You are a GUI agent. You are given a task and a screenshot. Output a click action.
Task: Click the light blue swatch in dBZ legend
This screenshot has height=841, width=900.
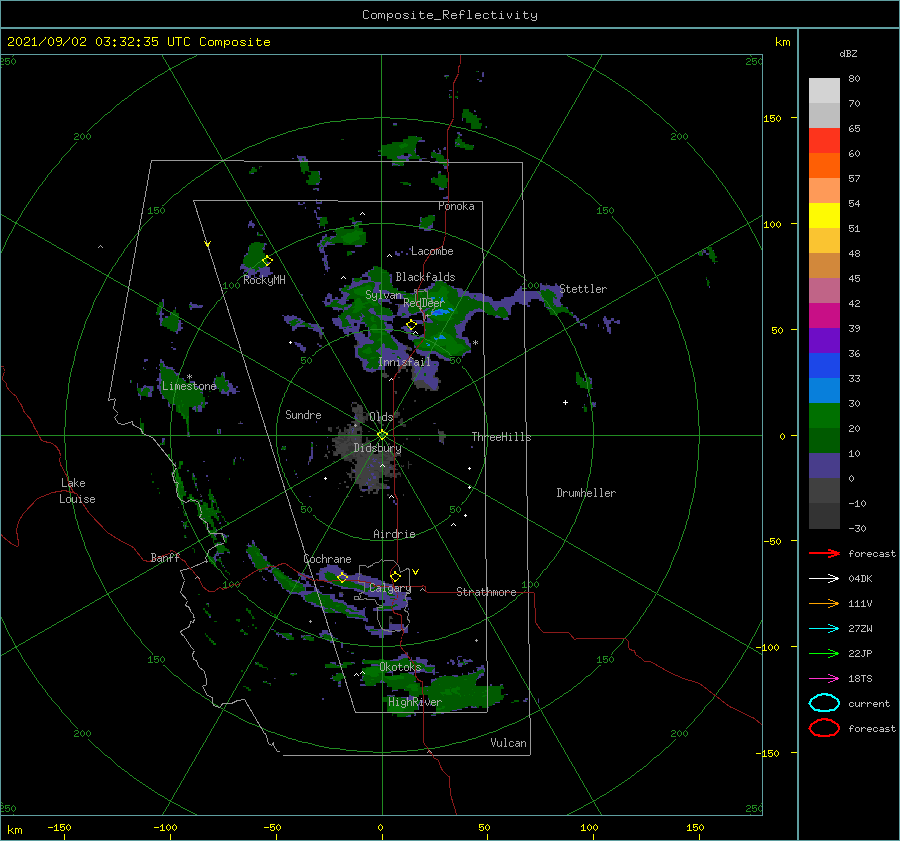point(824,391)
